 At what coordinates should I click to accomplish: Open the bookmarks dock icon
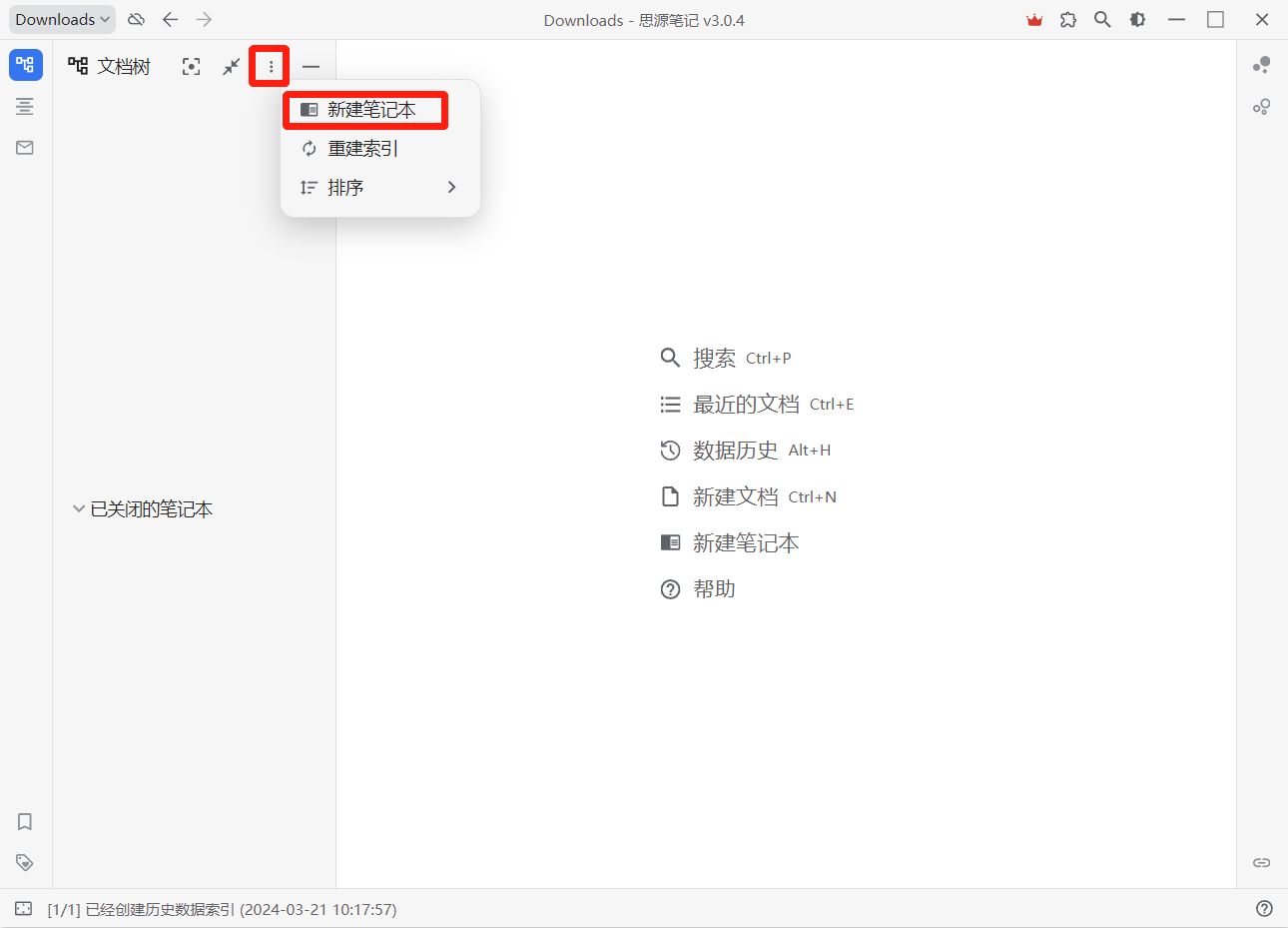click(x=25, y=821)
